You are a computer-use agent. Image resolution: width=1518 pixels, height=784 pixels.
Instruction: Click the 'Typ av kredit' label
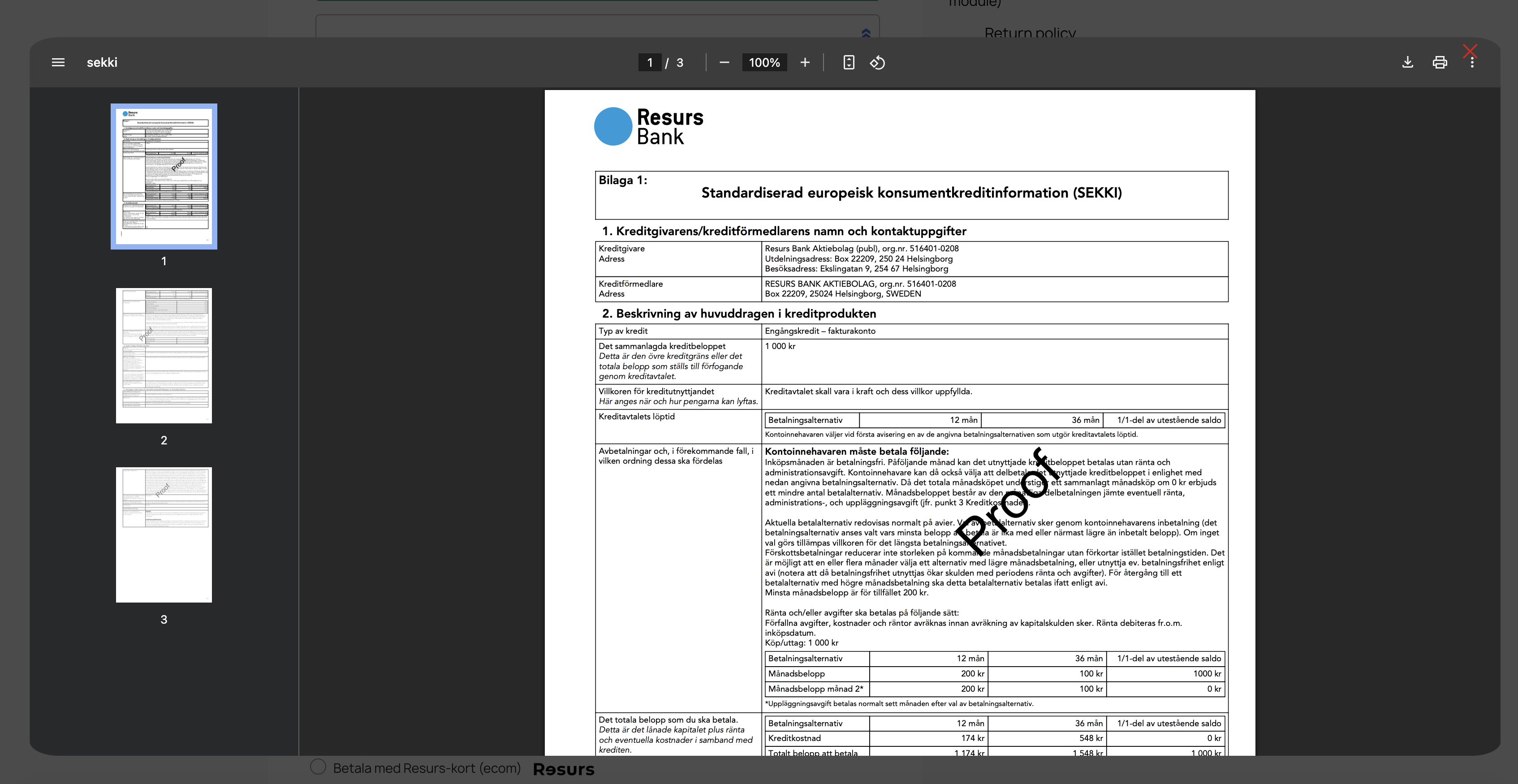(x=623, y=331)
